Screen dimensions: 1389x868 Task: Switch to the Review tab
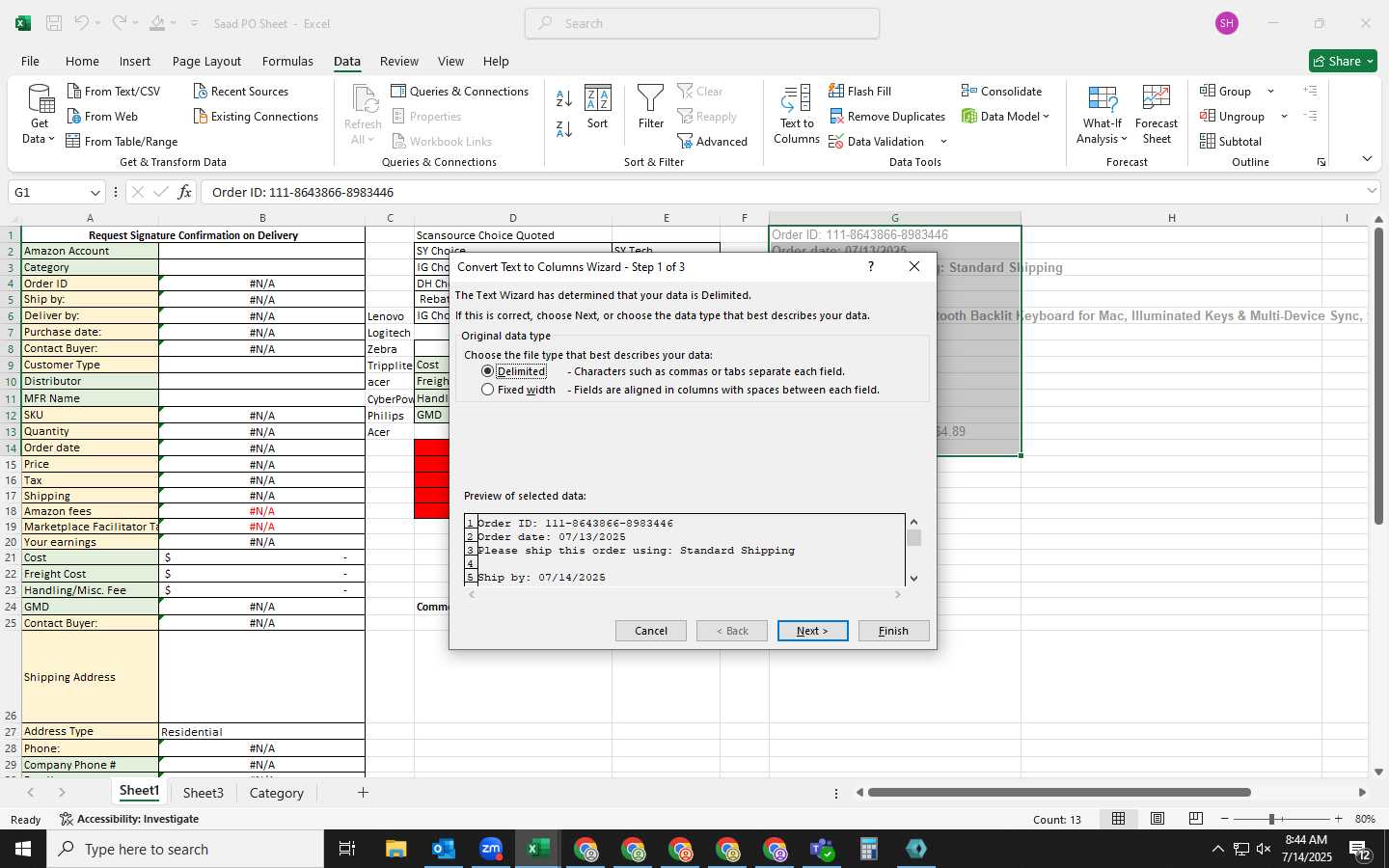click(x=399, y=61)
